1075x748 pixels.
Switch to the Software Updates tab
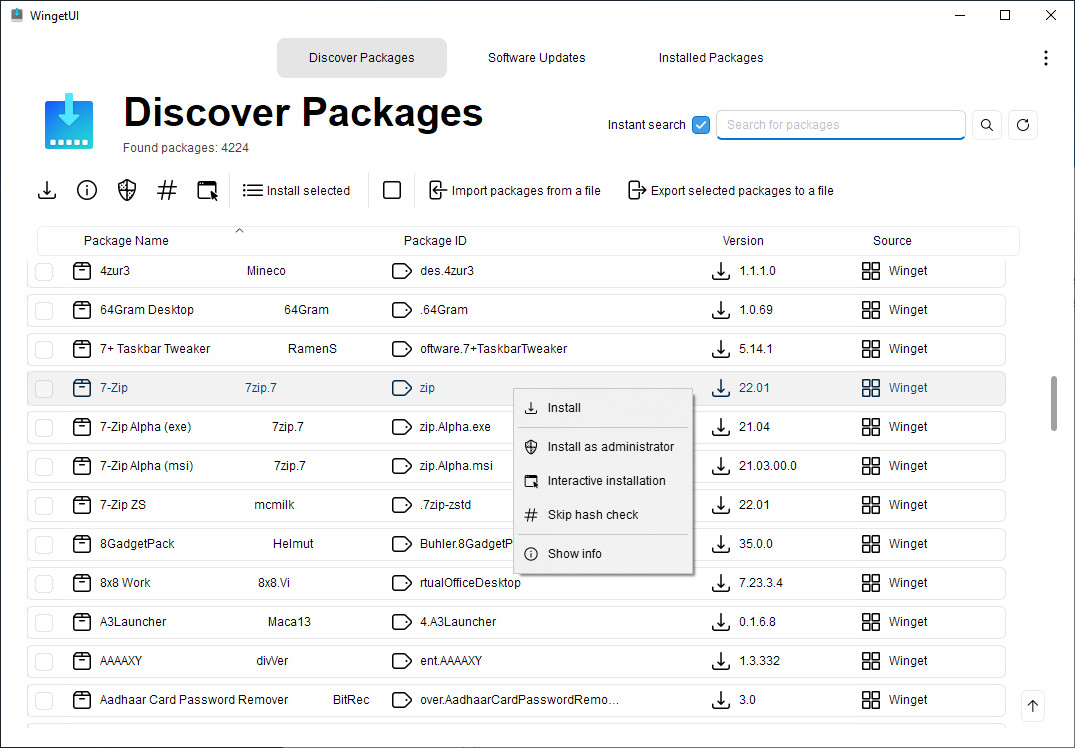tap(536, 58)
